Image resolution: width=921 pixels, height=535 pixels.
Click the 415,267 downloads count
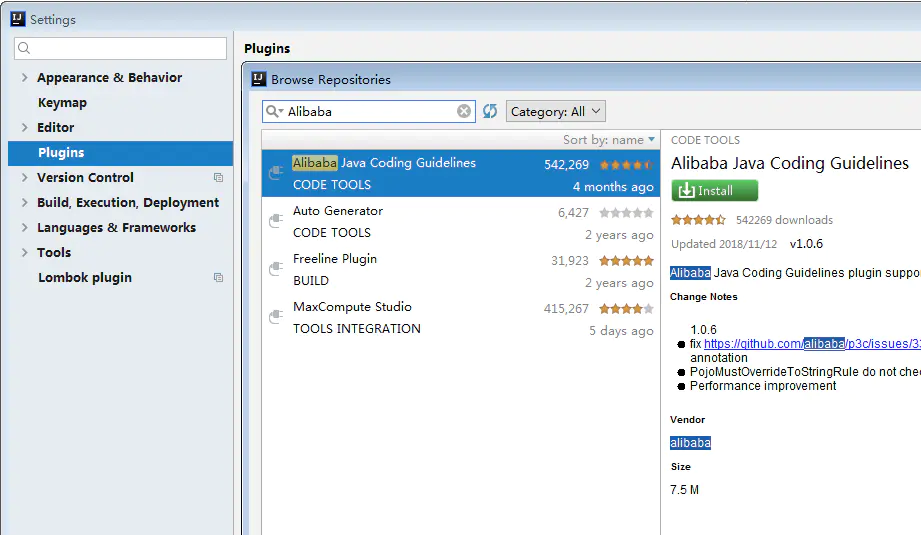point(566,308)
